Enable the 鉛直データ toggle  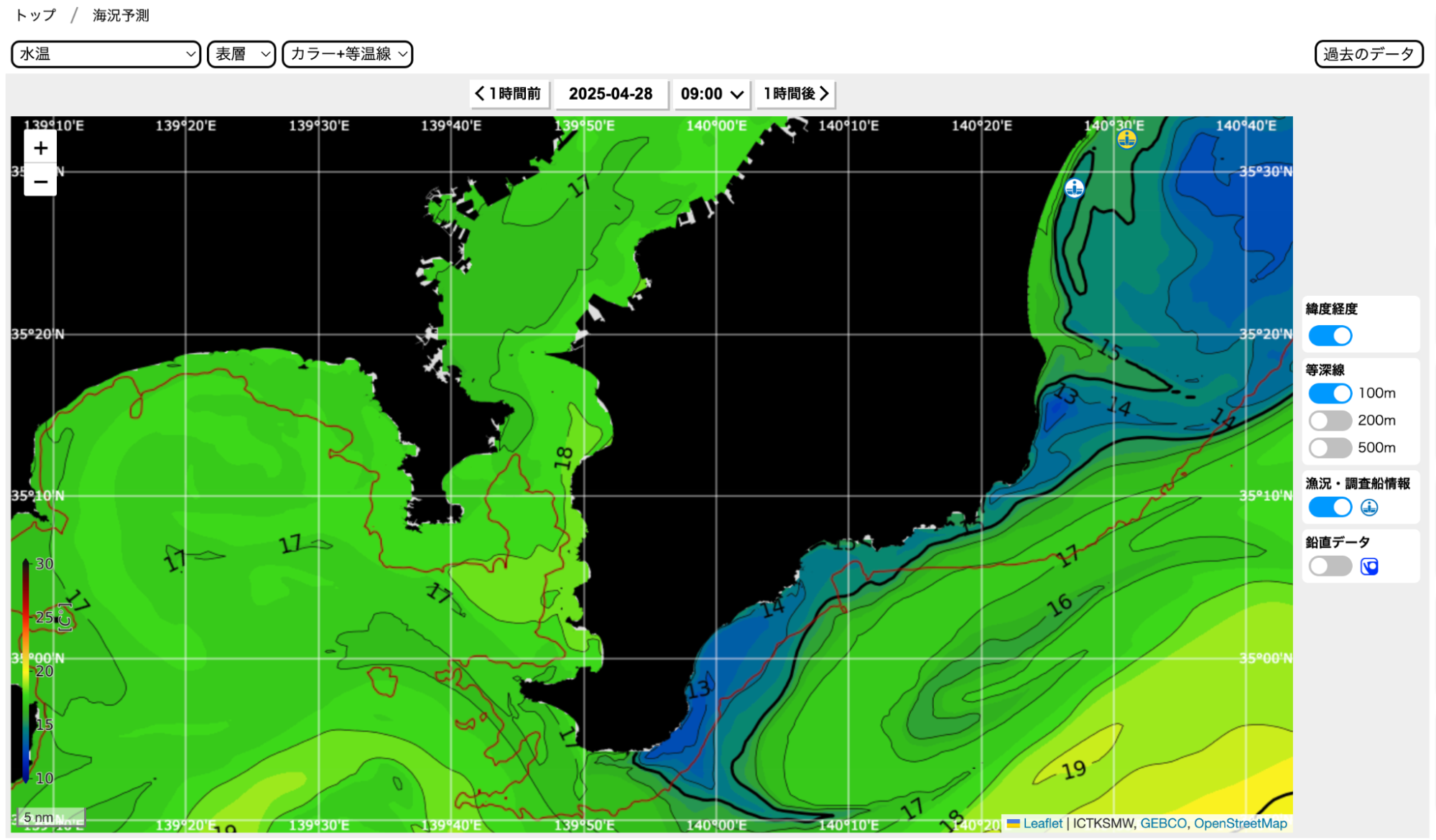1330,566
